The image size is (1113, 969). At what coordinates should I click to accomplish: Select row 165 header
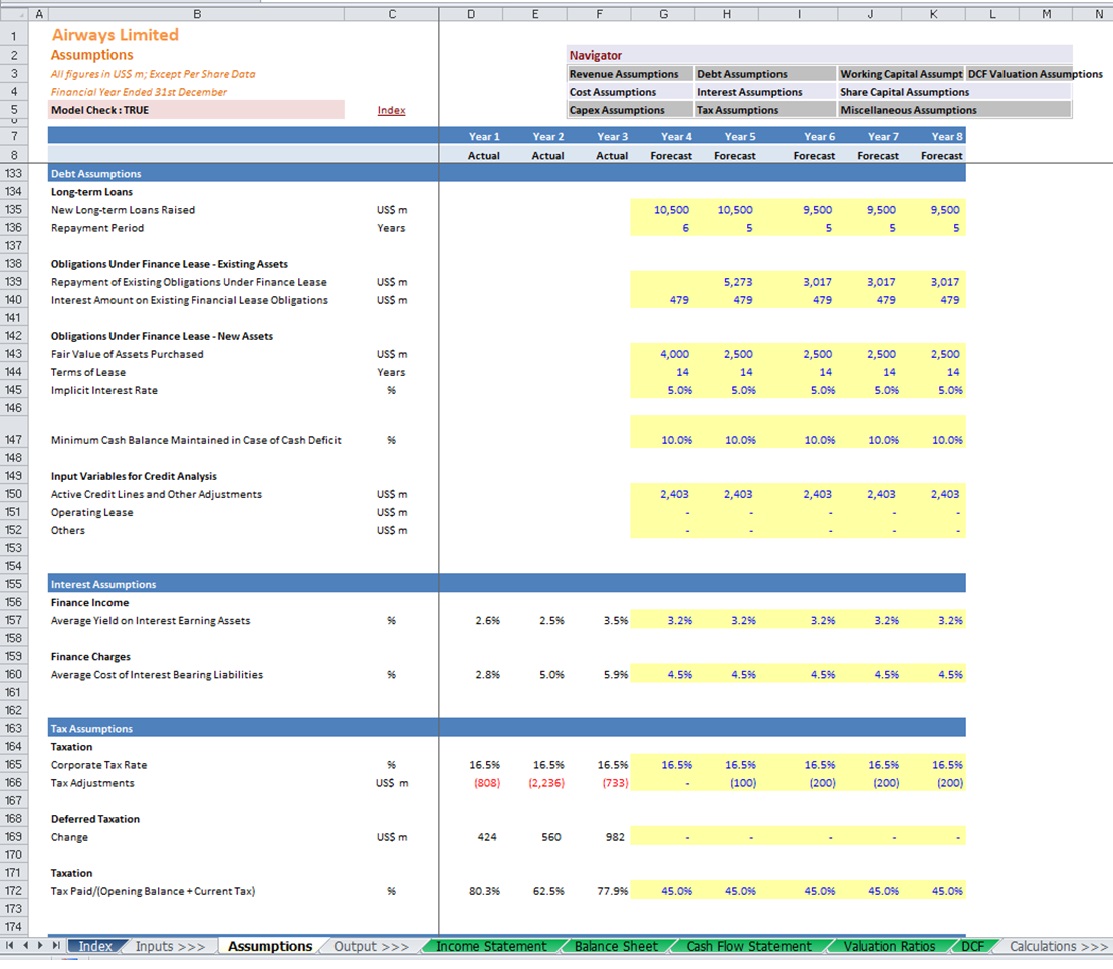(13, 765)
